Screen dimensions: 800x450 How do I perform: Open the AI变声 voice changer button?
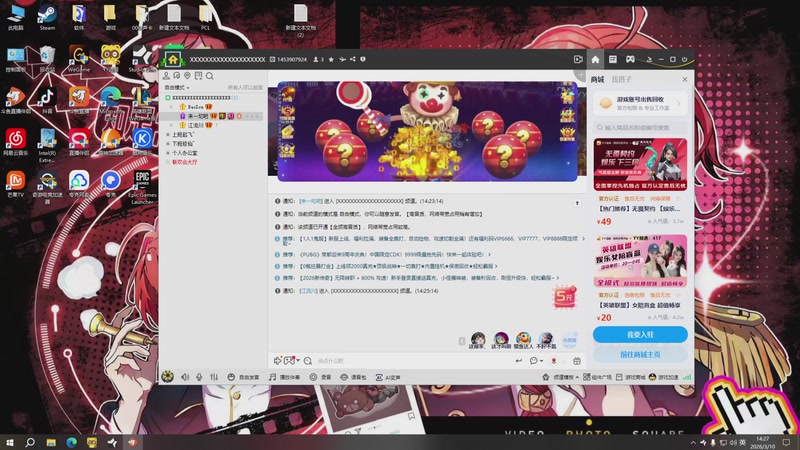(388, 377)
